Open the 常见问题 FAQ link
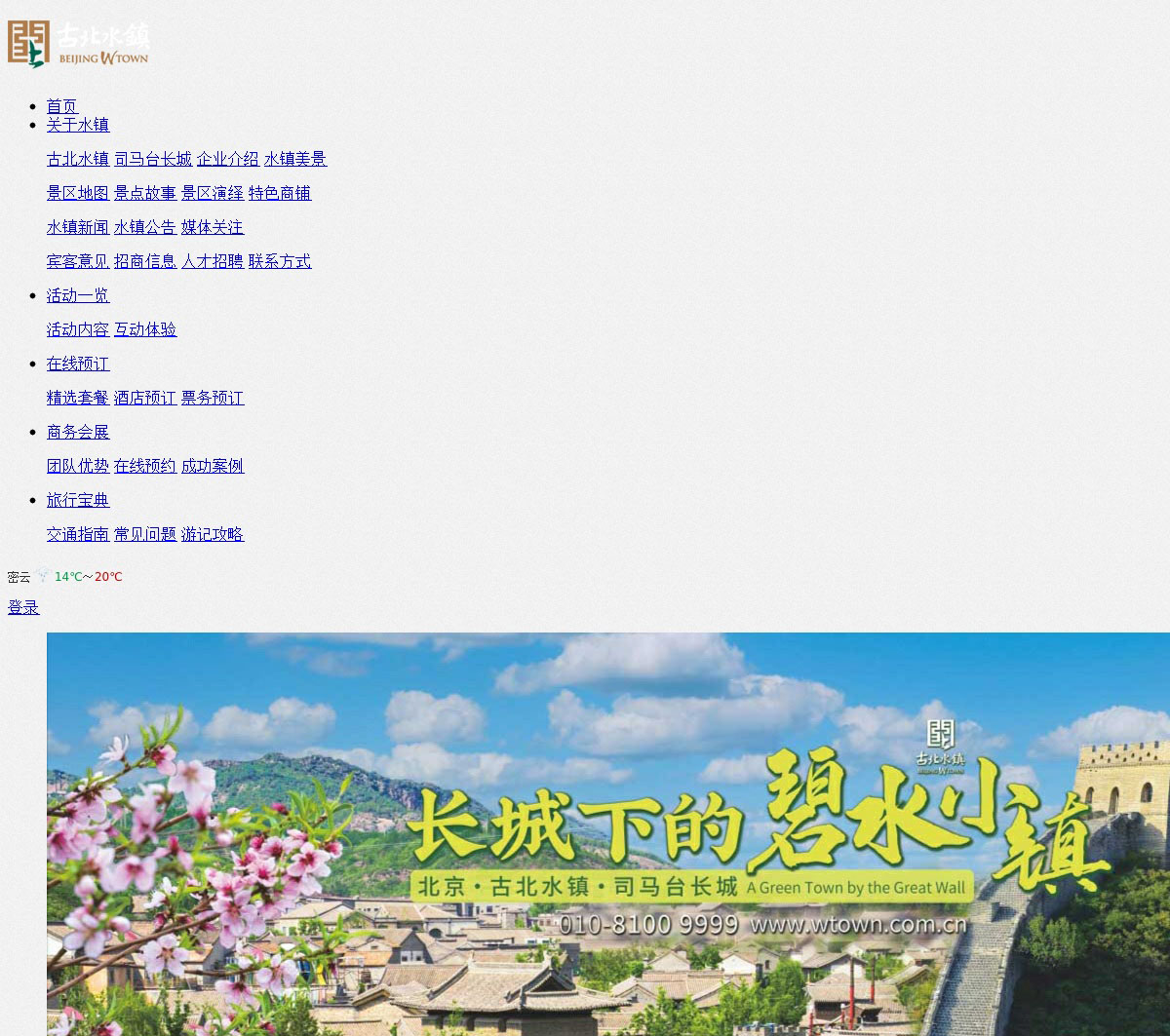Image resolution: width=1170 pixels, height=1036 pixels. coord(145,534)
